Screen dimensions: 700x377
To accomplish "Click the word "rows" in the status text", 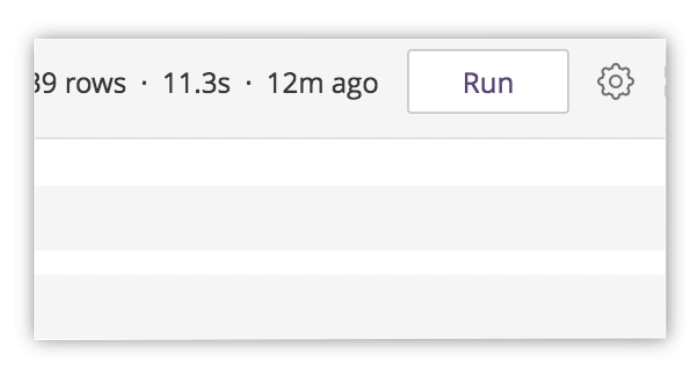I will click(x=96, y=84).
